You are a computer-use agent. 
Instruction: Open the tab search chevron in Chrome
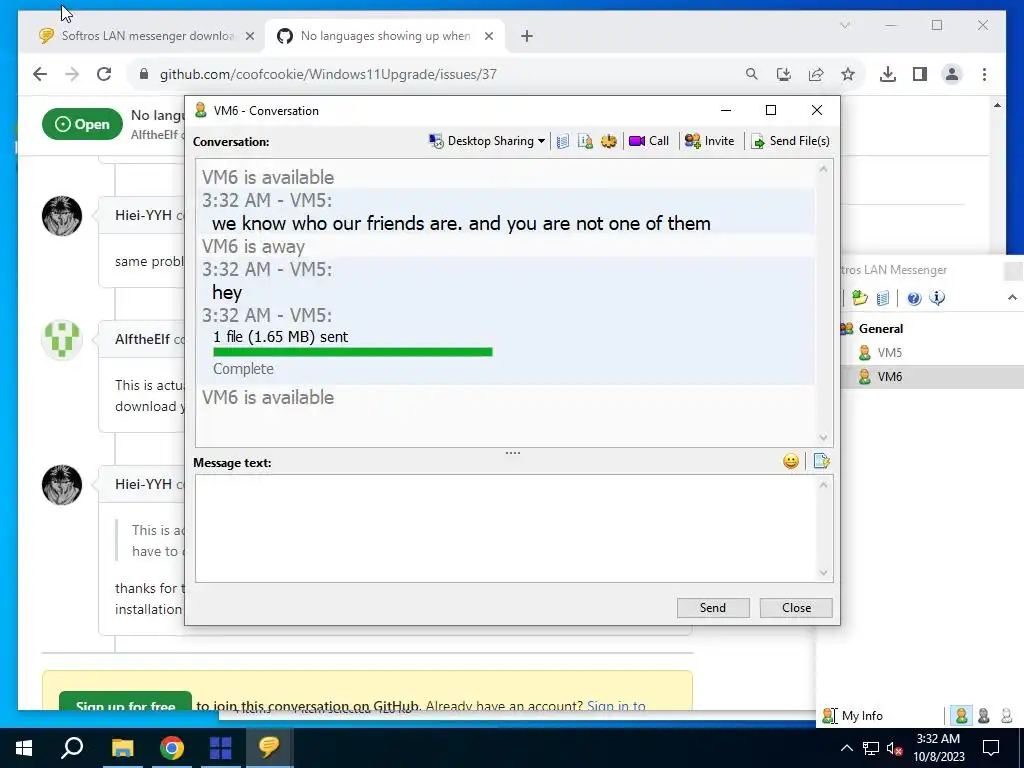pos(845,25)
